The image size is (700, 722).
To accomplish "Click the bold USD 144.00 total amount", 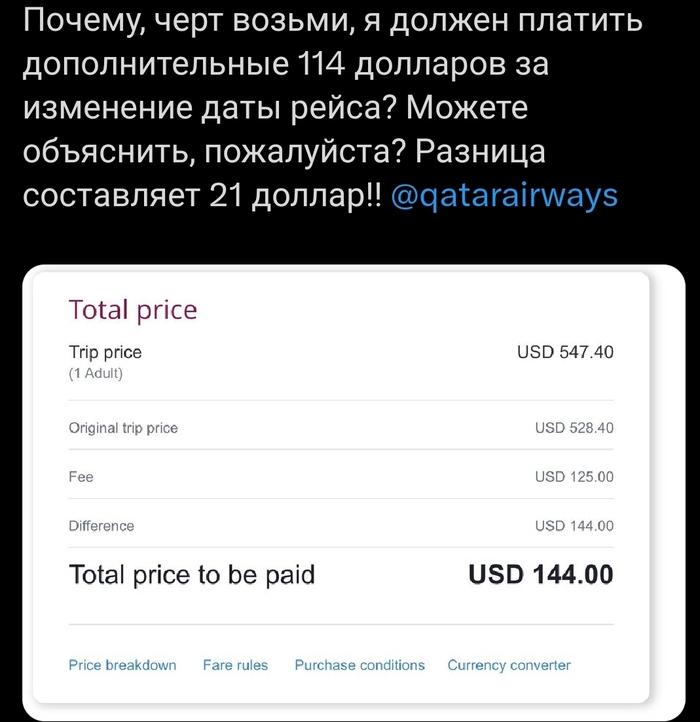I will click(541, 575).
